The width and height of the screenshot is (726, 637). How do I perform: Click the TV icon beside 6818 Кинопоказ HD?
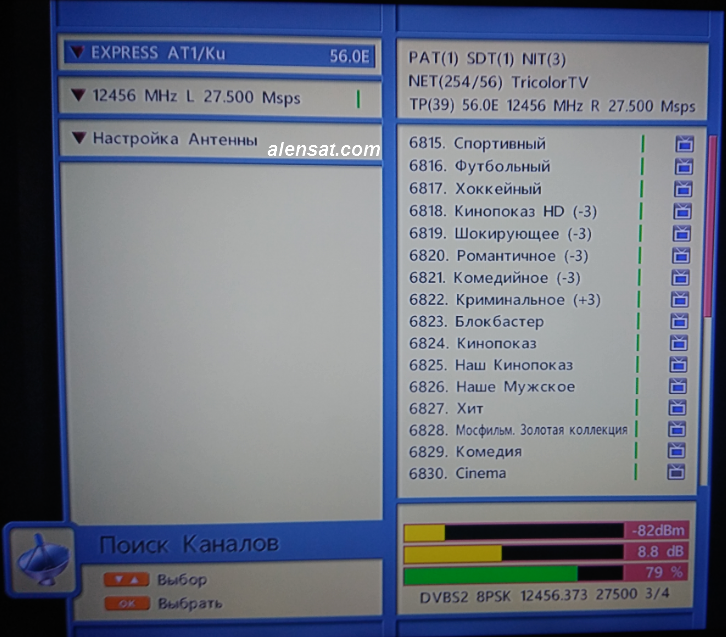684,211
